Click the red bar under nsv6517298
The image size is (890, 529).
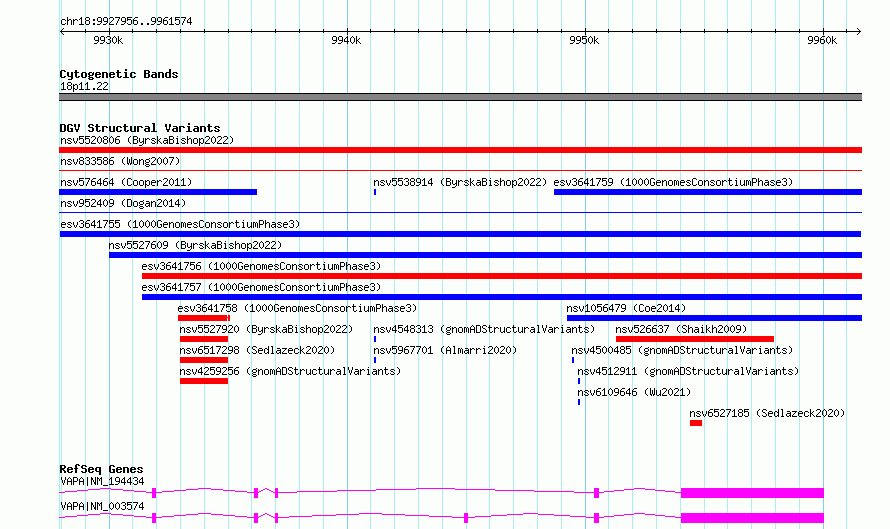(204, 360)
